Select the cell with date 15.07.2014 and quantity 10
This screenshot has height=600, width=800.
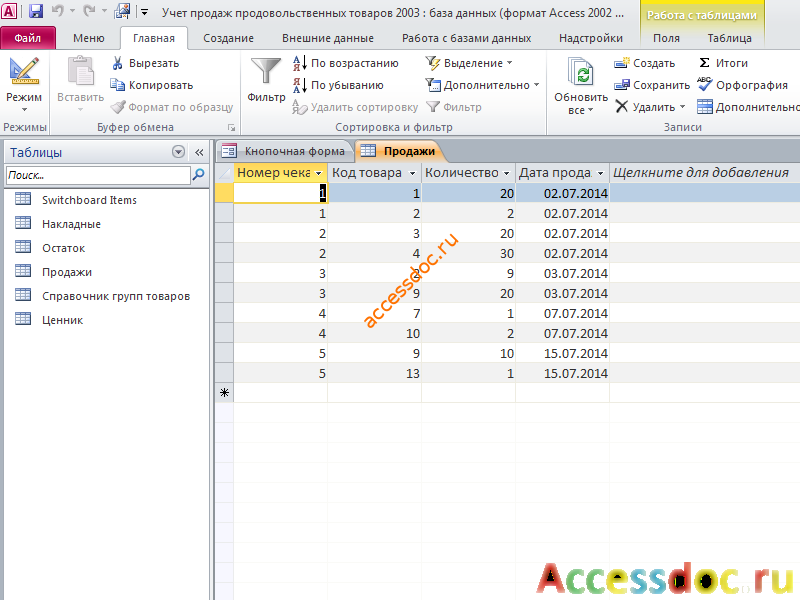[x=562, y=354]
